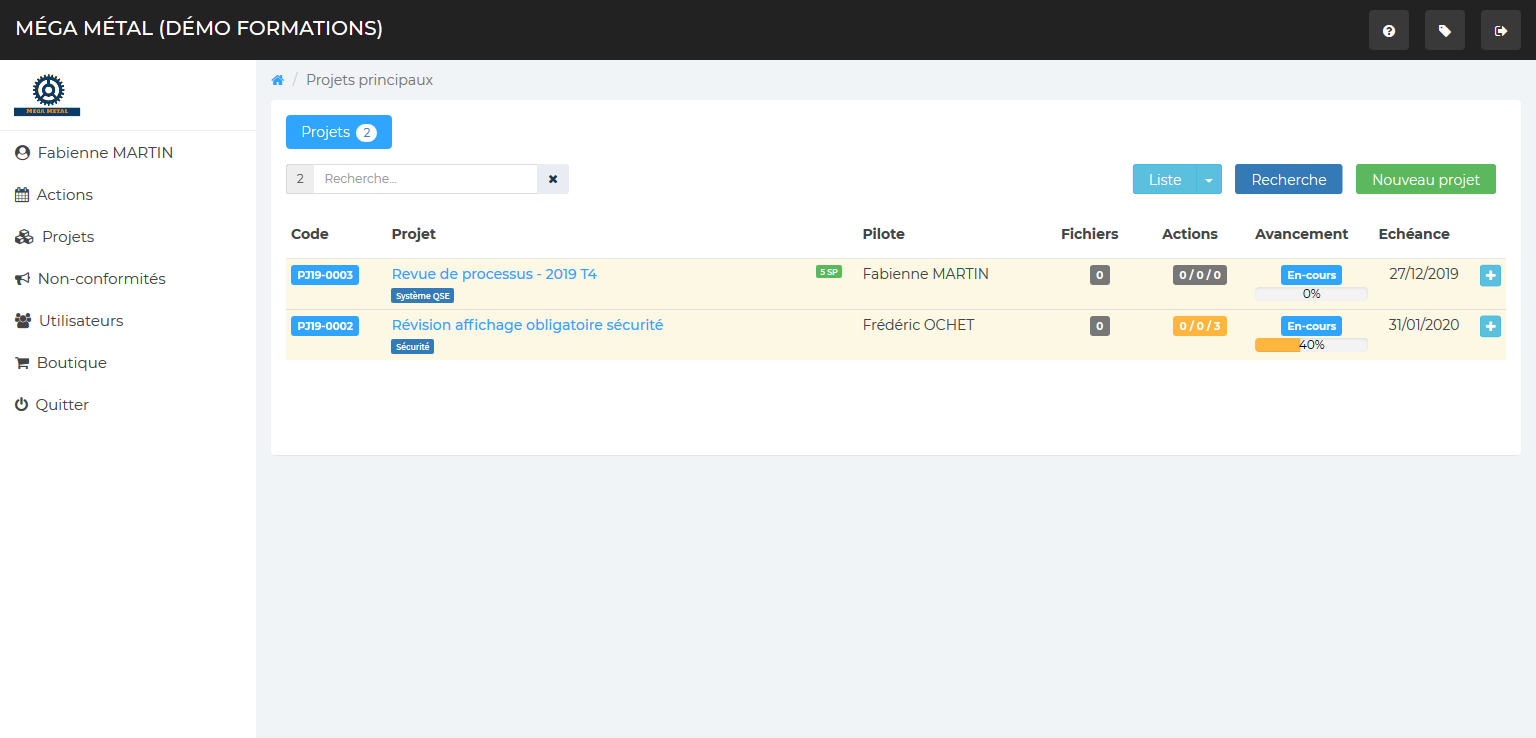The height and width of the screenshot is (738, 1536).
Task: Click the Méga Métal logo
Action: pyautogui.click(x=47, y=95)
